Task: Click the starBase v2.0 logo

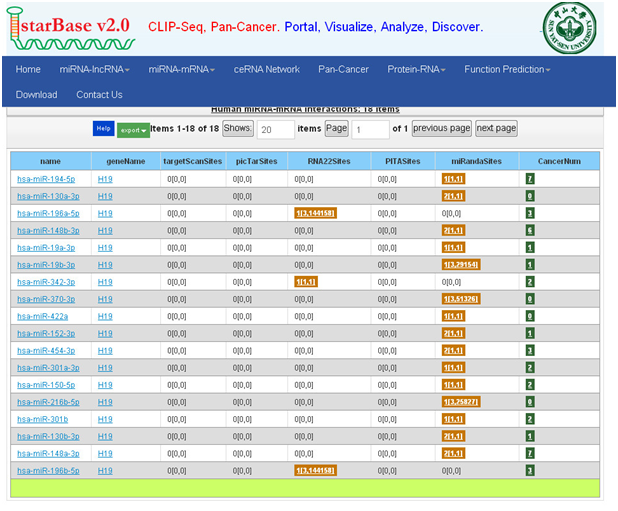Action: [x=68, y=26]
